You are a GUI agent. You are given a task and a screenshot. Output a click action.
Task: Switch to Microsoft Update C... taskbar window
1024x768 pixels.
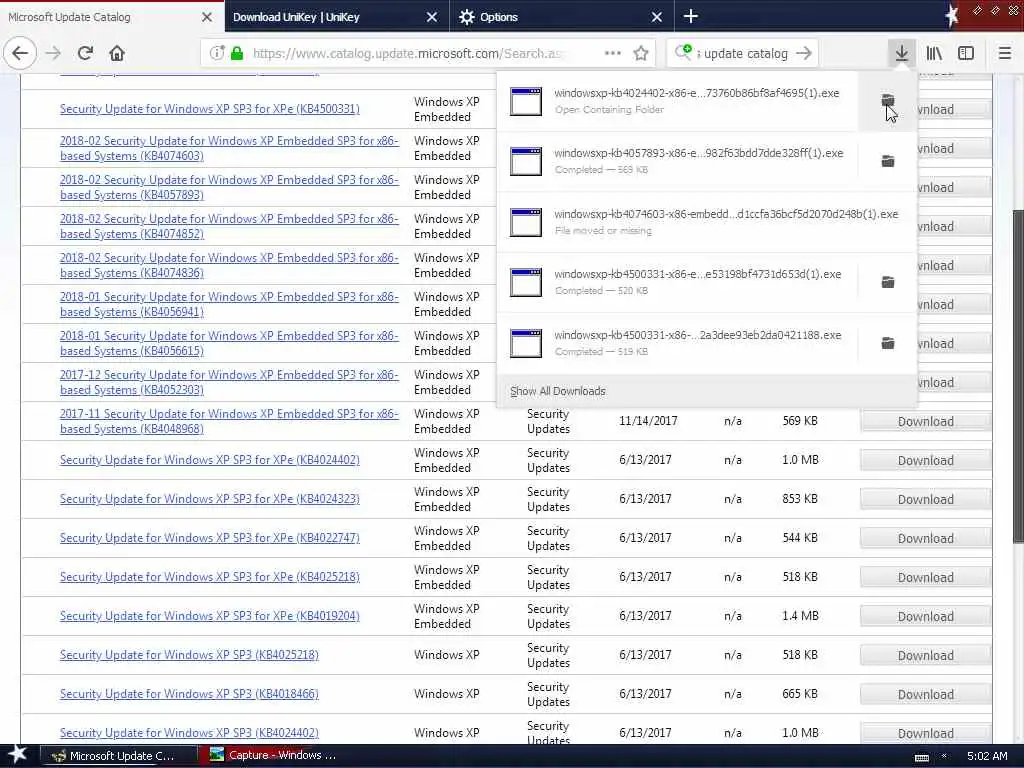pyautogui.click(x=120, y=756)
